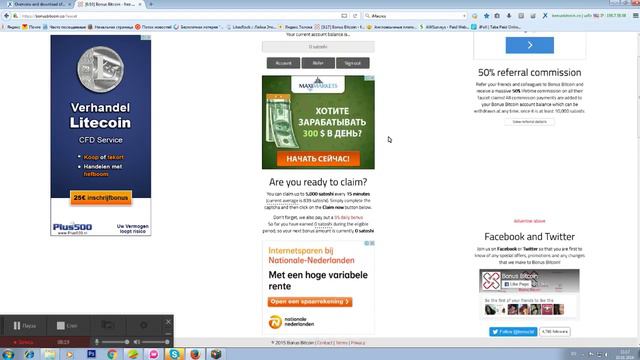The width and height of the screenshot is (640, 360).
Task: Open Photoshop from the taskbar
Action: (91, 354)
